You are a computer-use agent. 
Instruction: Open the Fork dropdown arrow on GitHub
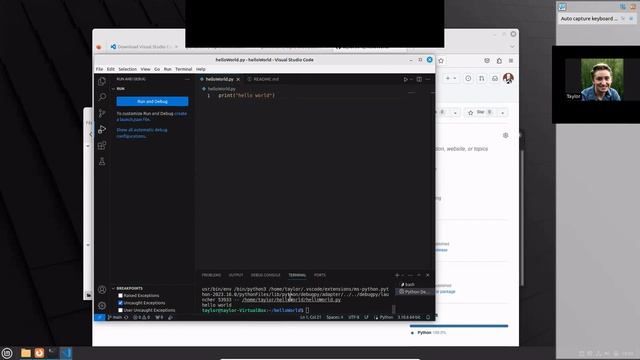tap(455, 113)
